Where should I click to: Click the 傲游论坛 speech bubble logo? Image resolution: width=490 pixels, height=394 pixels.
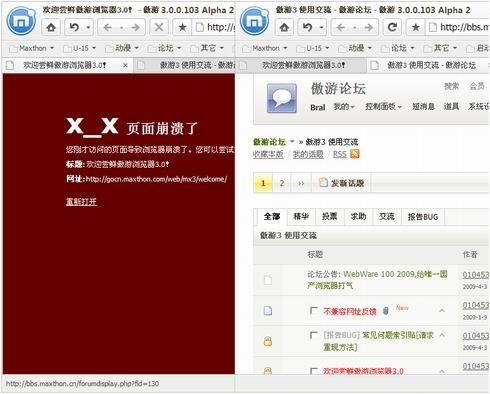(282, 98)
